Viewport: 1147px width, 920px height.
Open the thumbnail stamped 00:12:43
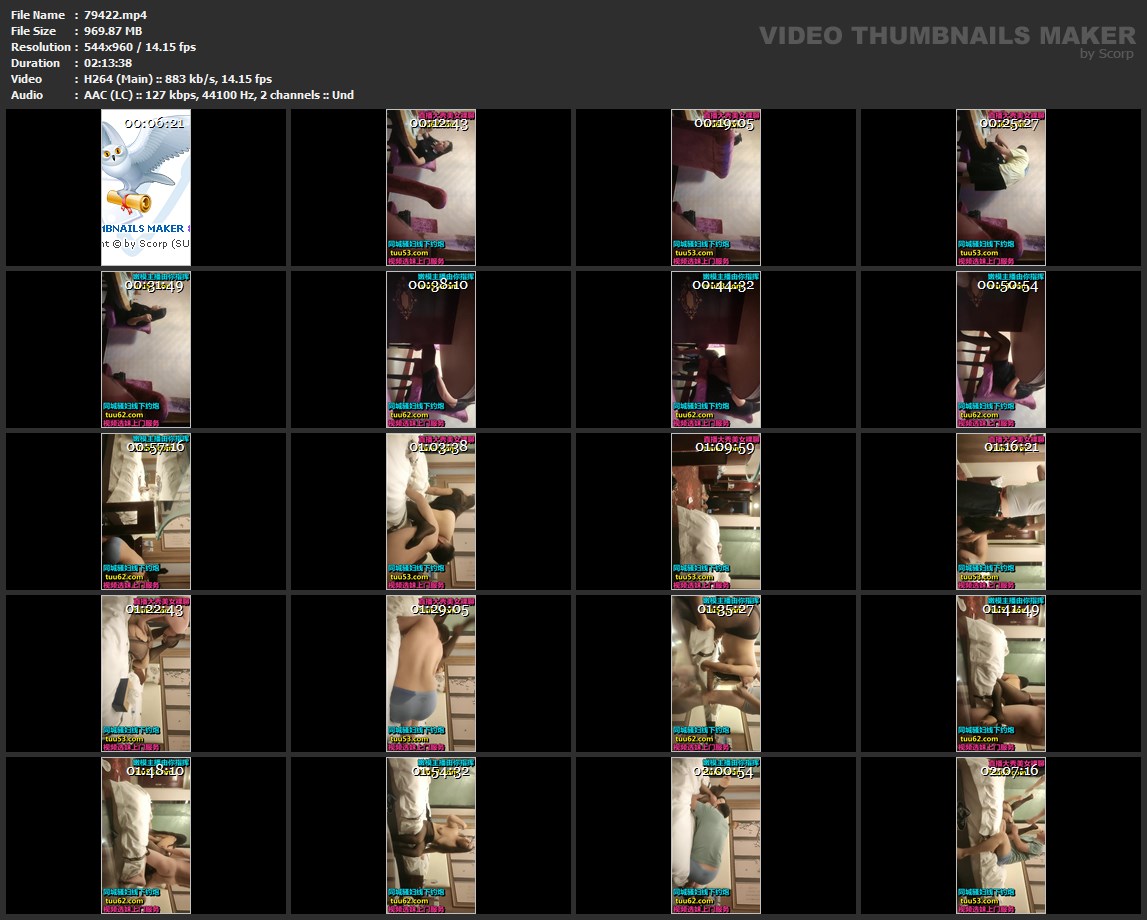(431, 188)
